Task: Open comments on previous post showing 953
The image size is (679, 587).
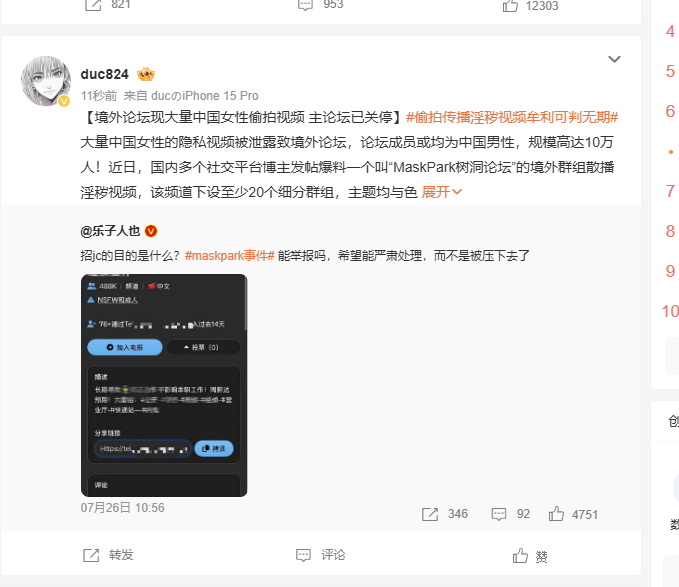Action: pos(320,5)
